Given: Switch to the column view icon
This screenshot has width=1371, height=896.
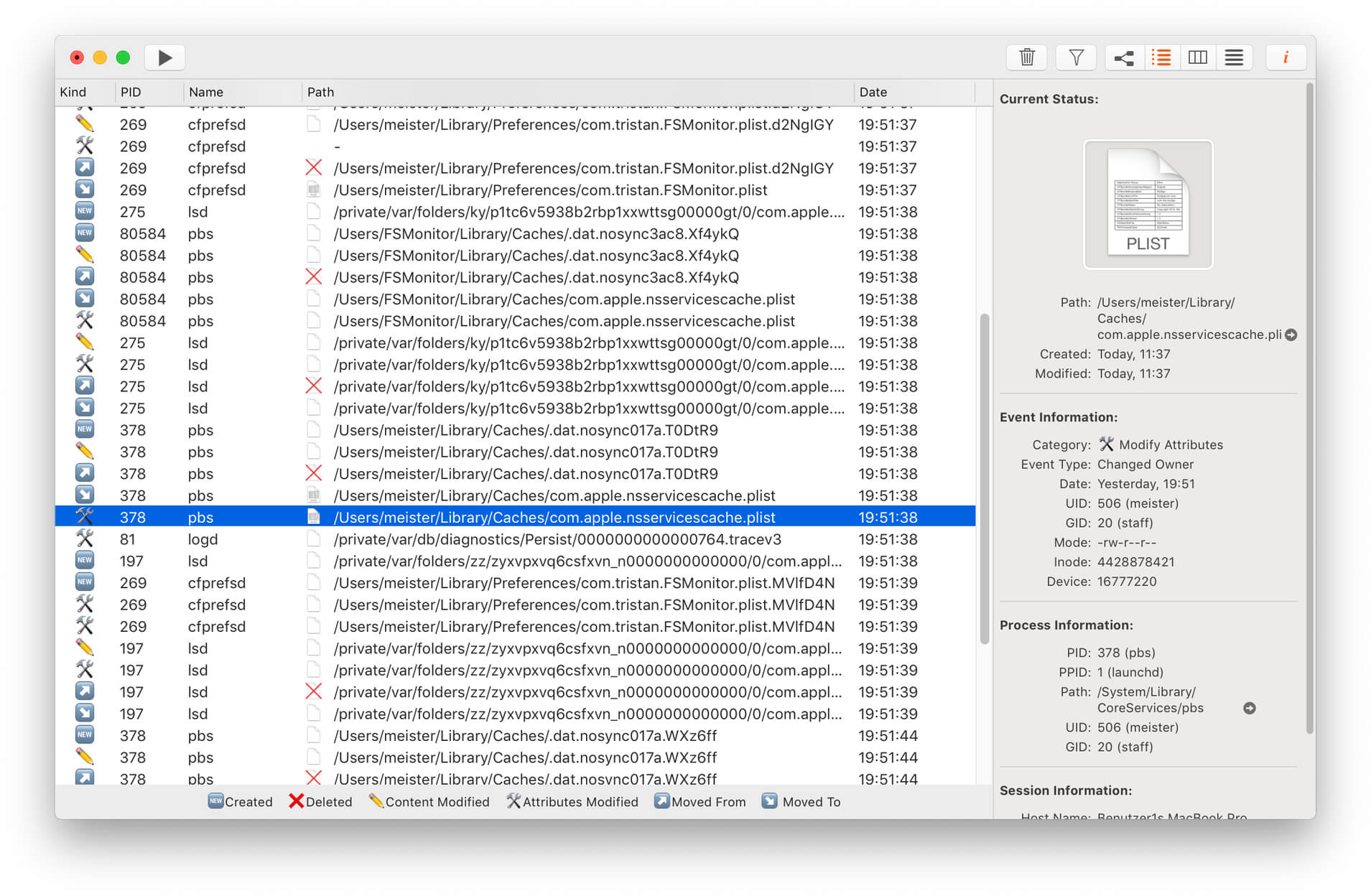Looking at the screenshot, I should pyautogui.click(x=1197, y=57).
